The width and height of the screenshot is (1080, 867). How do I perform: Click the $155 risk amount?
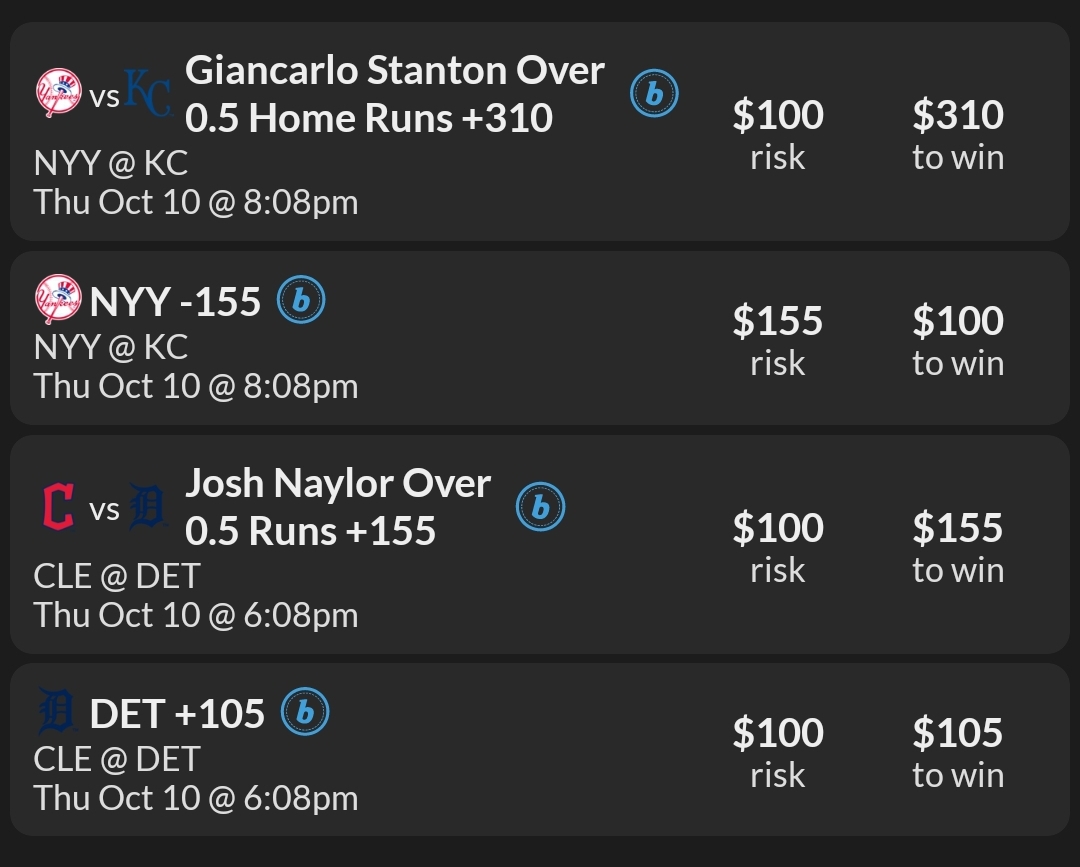pos(777,321)
